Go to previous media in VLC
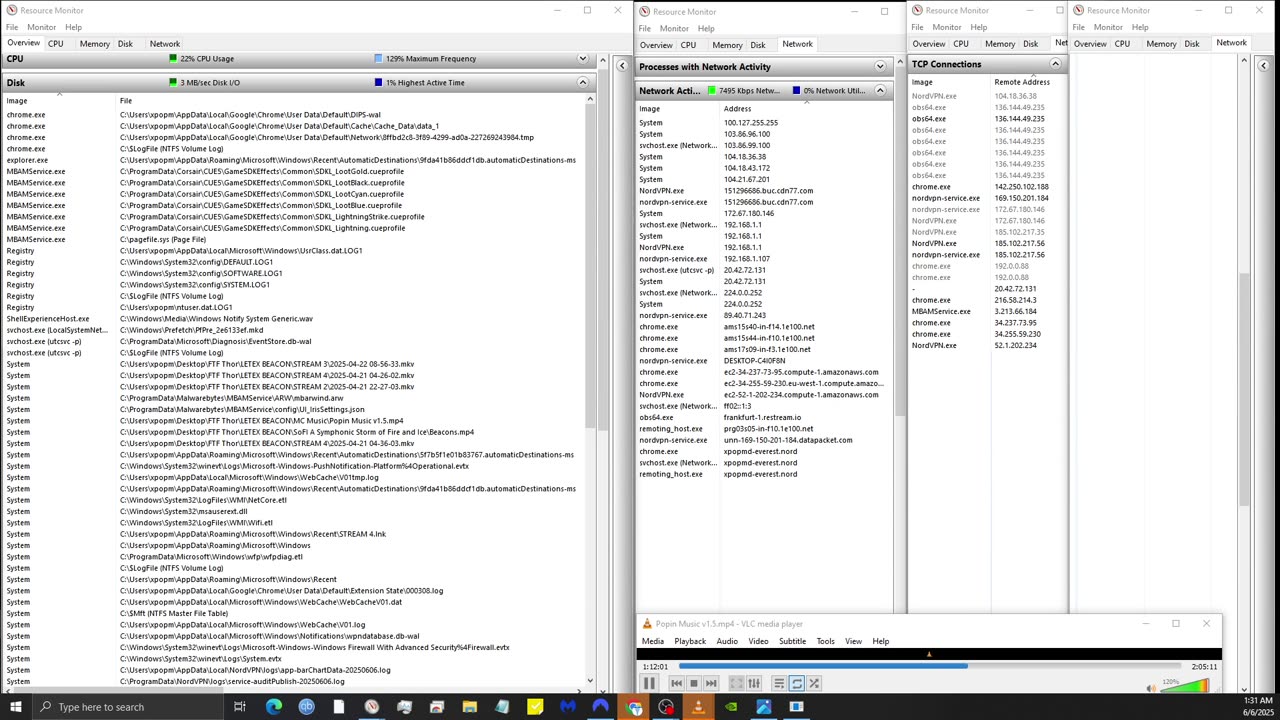This screenshot has width=1280, height=720. (676, 683)
